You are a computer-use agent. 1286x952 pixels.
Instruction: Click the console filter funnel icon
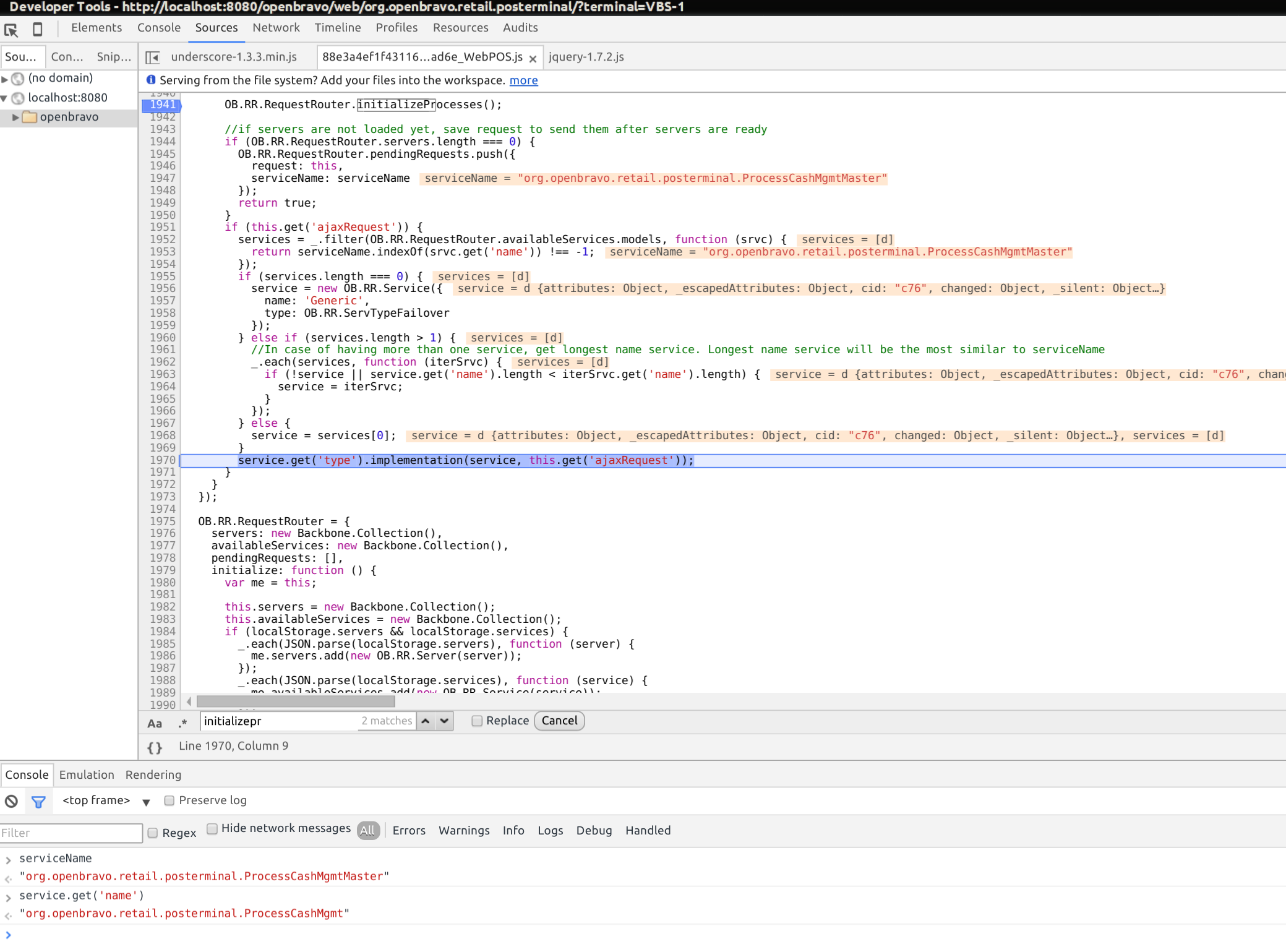pos(38,801)
